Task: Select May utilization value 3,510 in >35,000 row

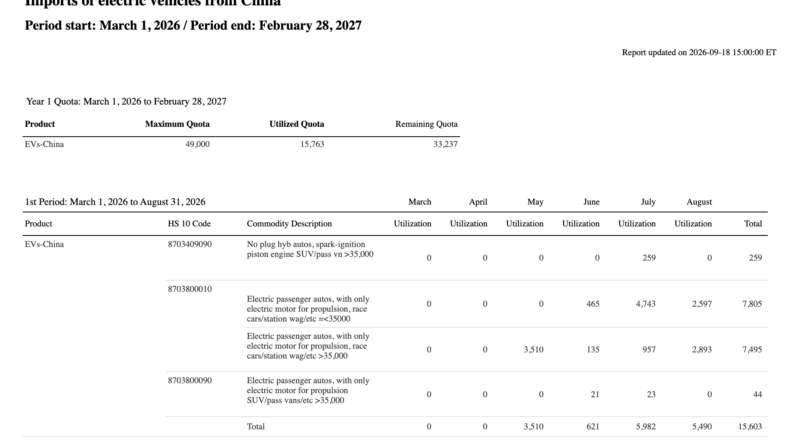Action: 533,350
